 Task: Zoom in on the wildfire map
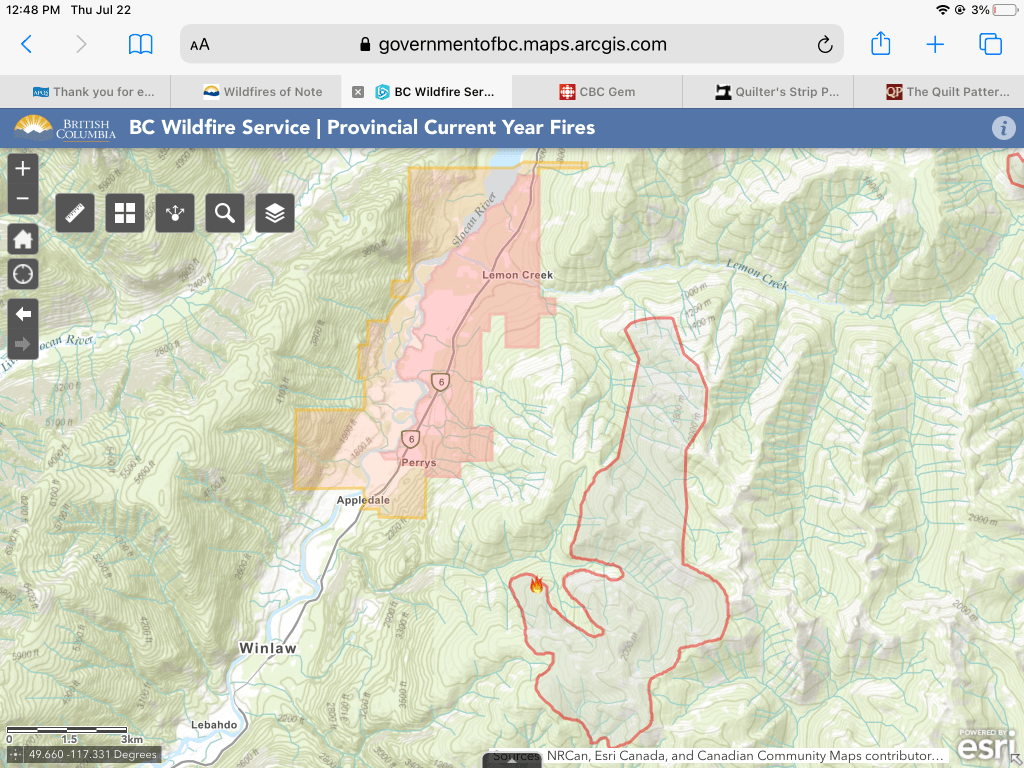pyautogui.click(x=23, y=169)
